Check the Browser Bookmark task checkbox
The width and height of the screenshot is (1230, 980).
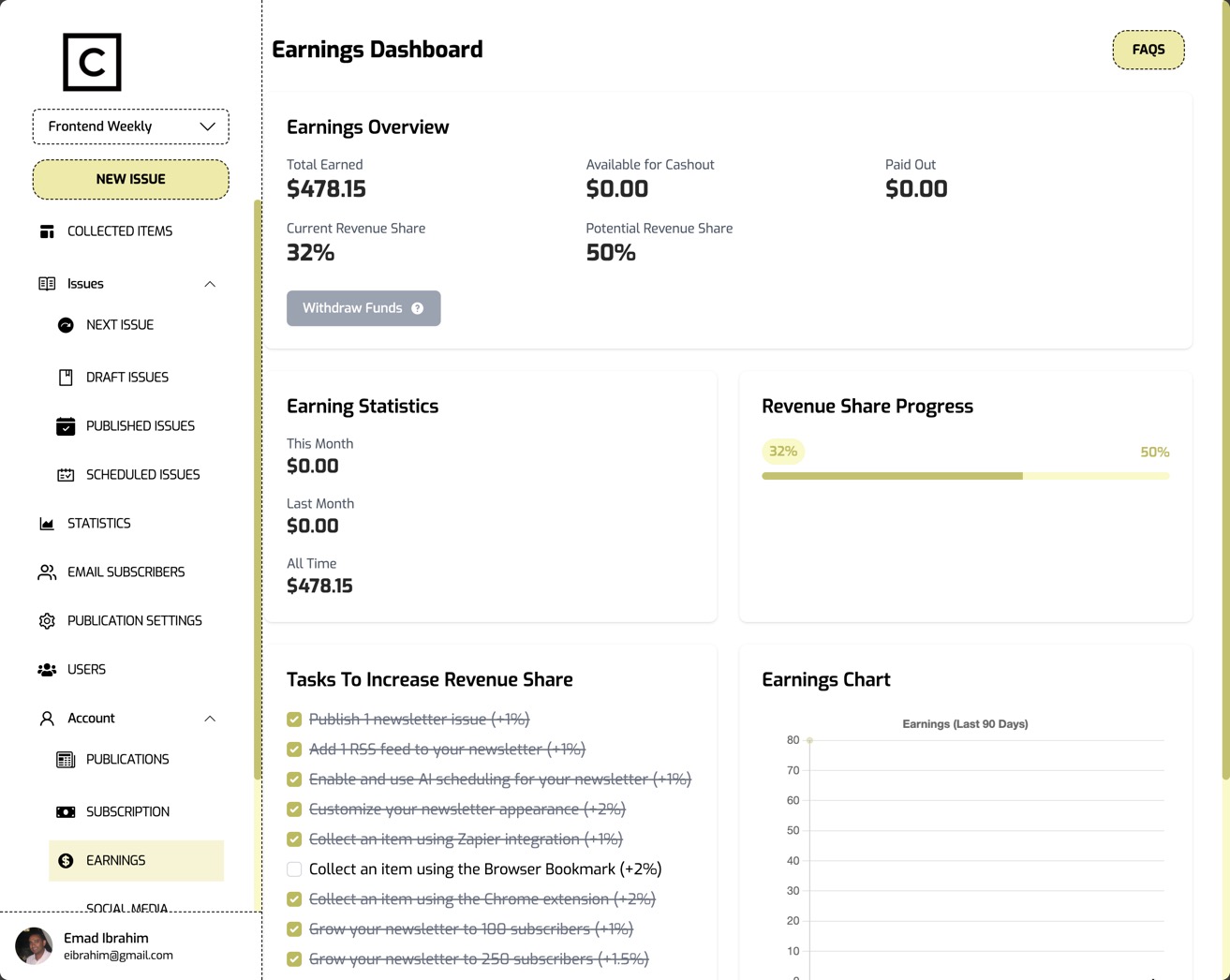point(294,869)
